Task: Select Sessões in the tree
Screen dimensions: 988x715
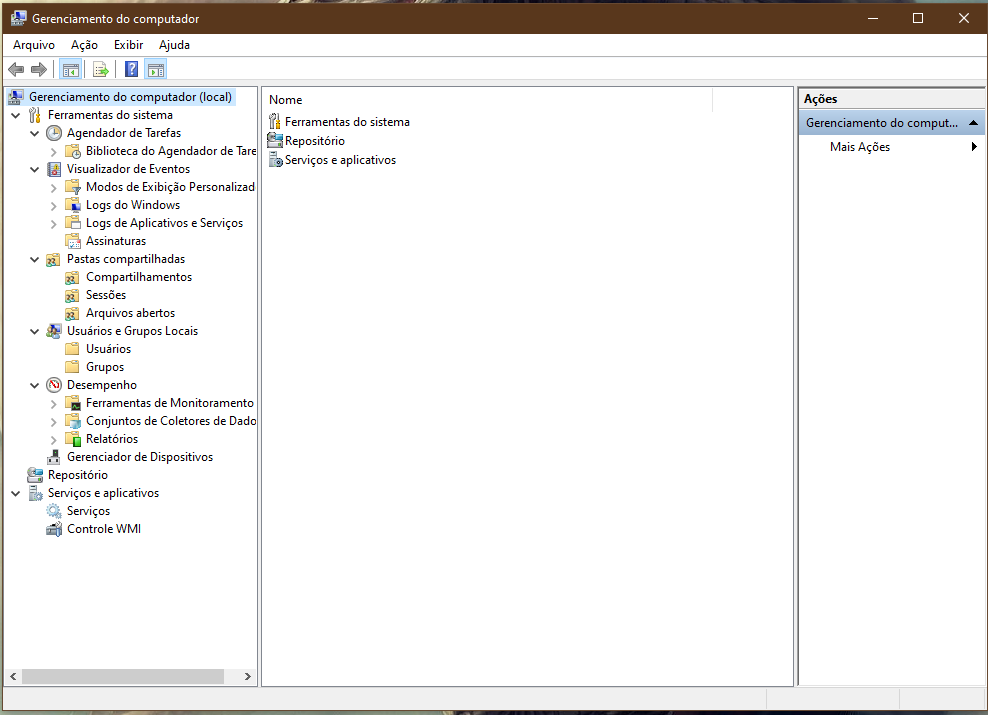Action: [106, 295]
